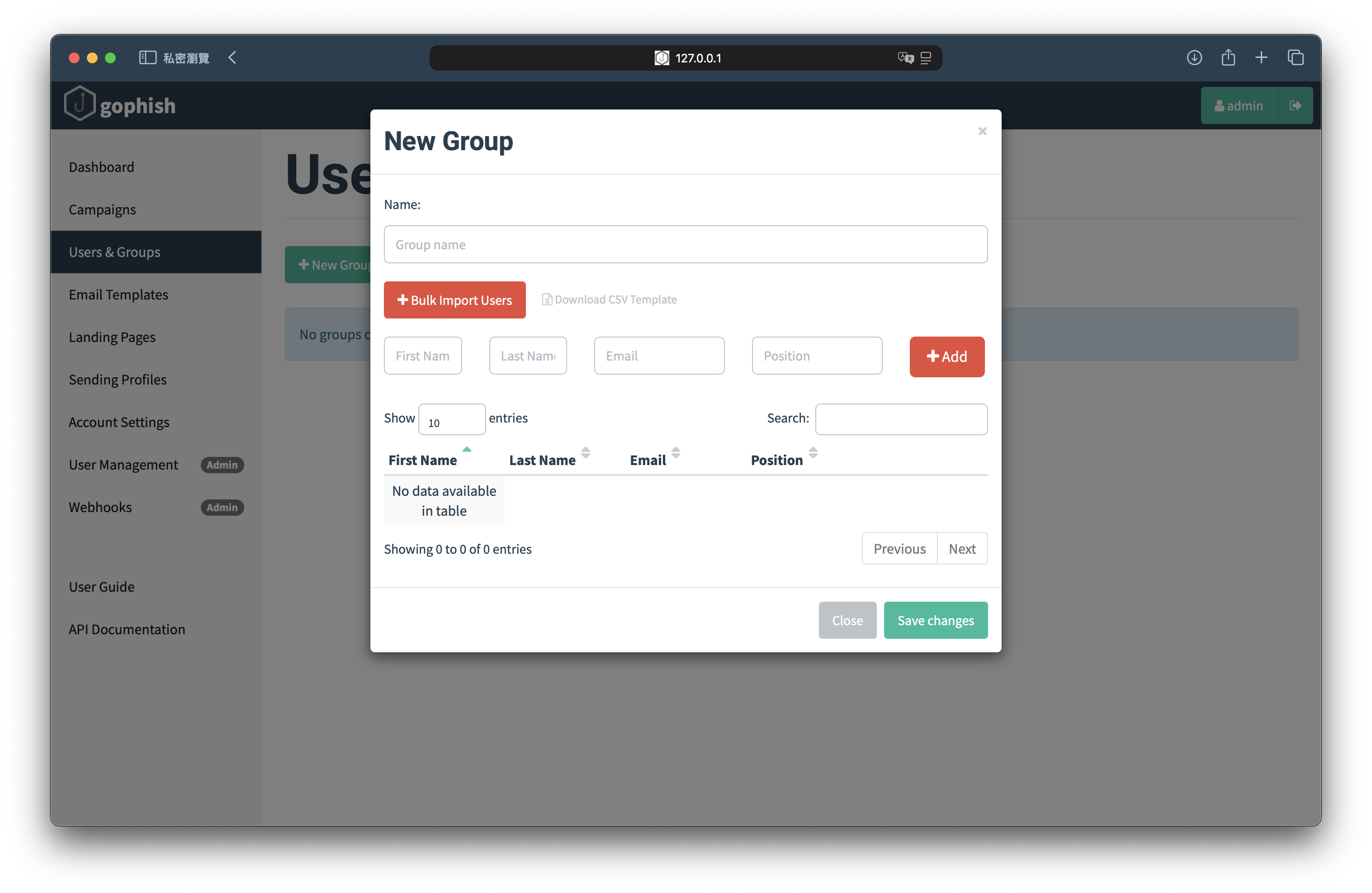
Task: Open the Show entries selector
Action: pyautogui.click(x=452, y=419)
